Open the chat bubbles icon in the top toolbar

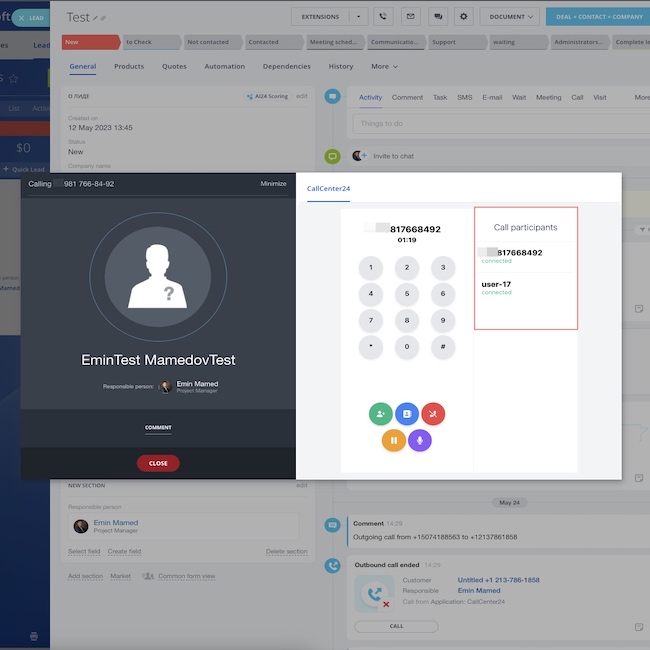click(x=437, y=16)
